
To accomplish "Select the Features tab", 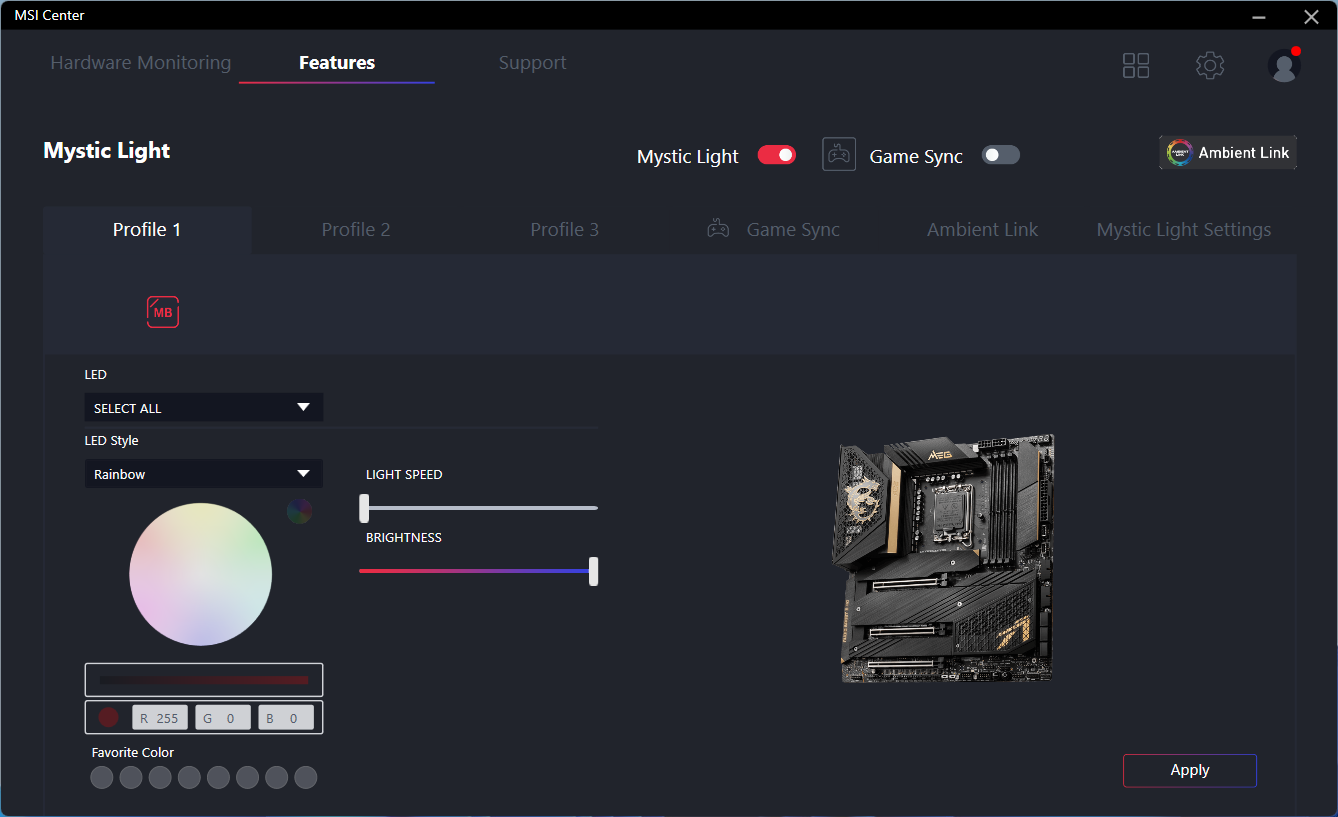I will 337,63.
